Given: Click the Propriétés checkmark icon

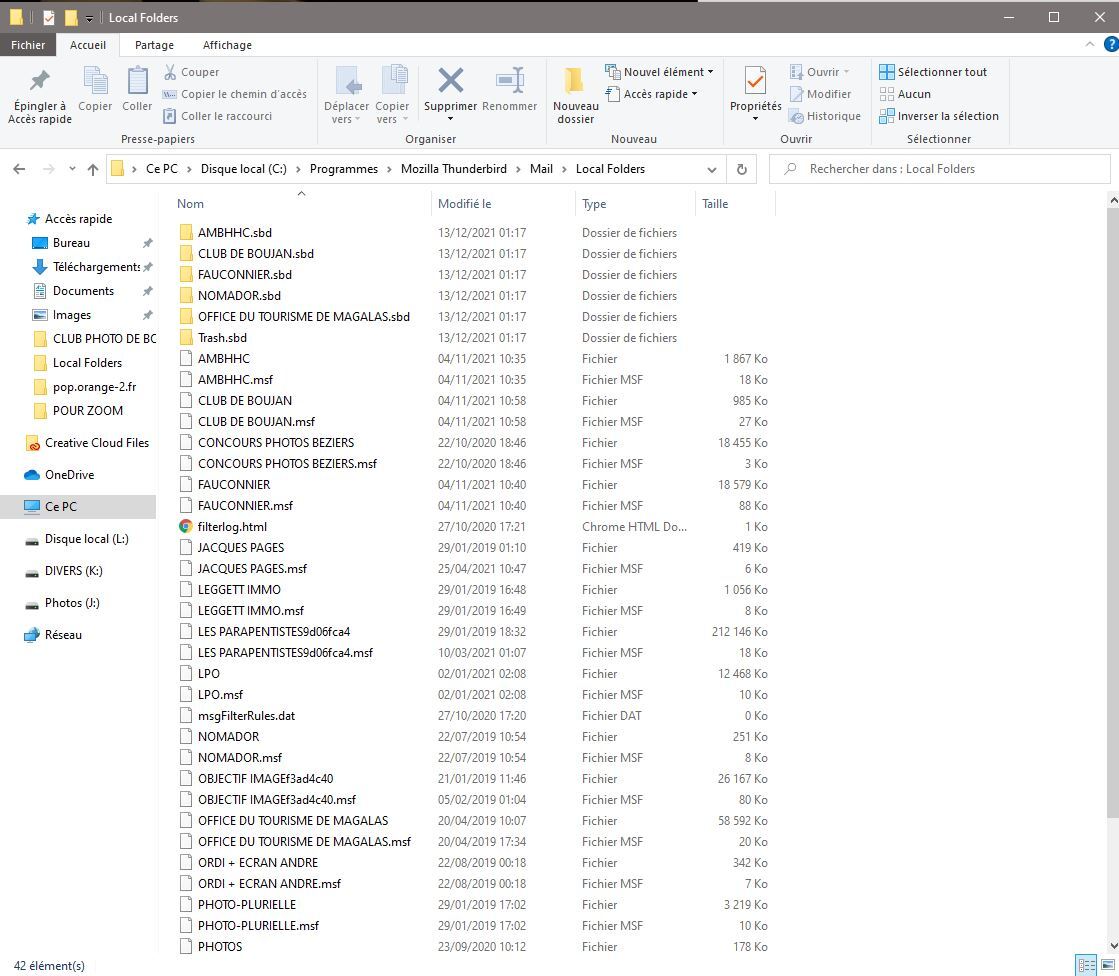Looking at the screenshot, I should click(x=755, y=80).
